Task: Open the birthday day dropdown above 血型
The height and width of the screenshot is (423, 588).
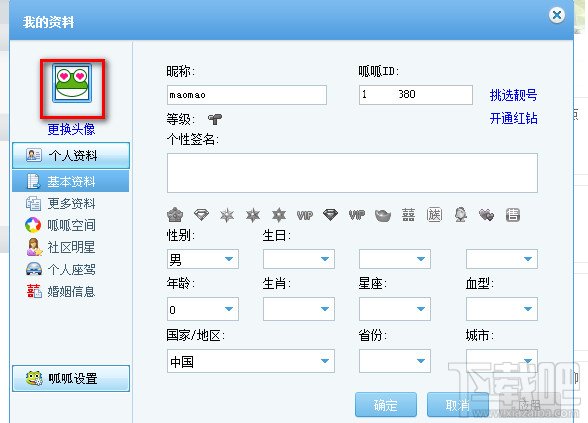Action: click(502, 259)
